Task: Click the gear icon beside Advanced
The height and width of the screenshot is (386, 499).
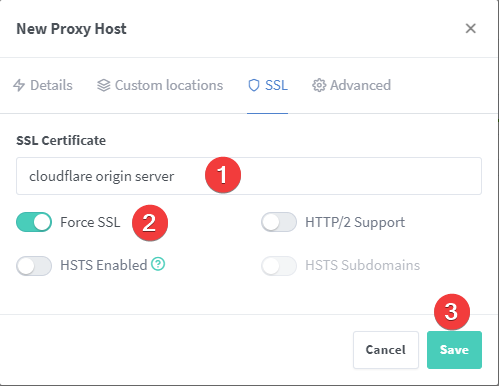Action: (x=319, y=85)
